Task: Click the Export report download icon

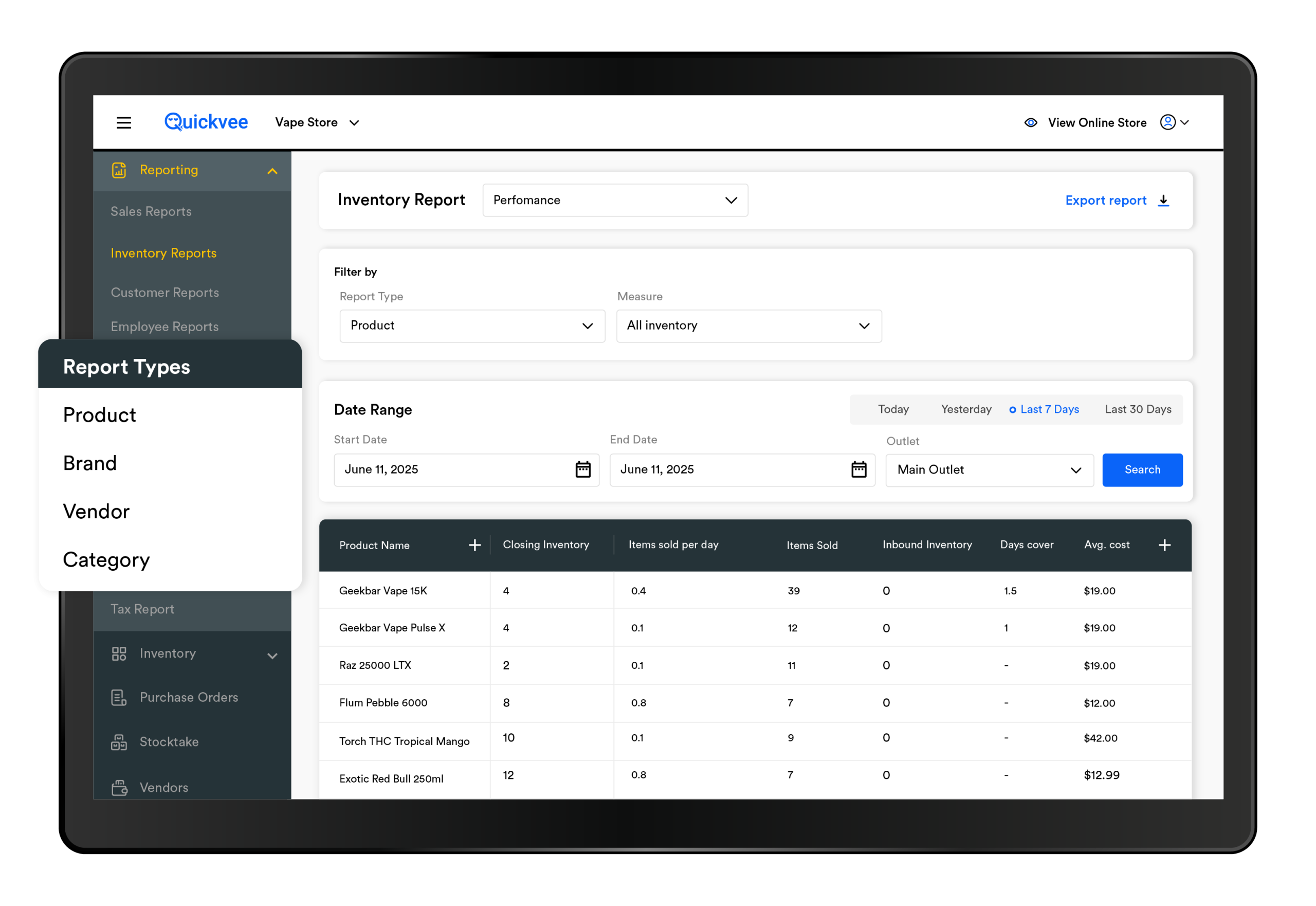Action: click(x=1163, y=201)
